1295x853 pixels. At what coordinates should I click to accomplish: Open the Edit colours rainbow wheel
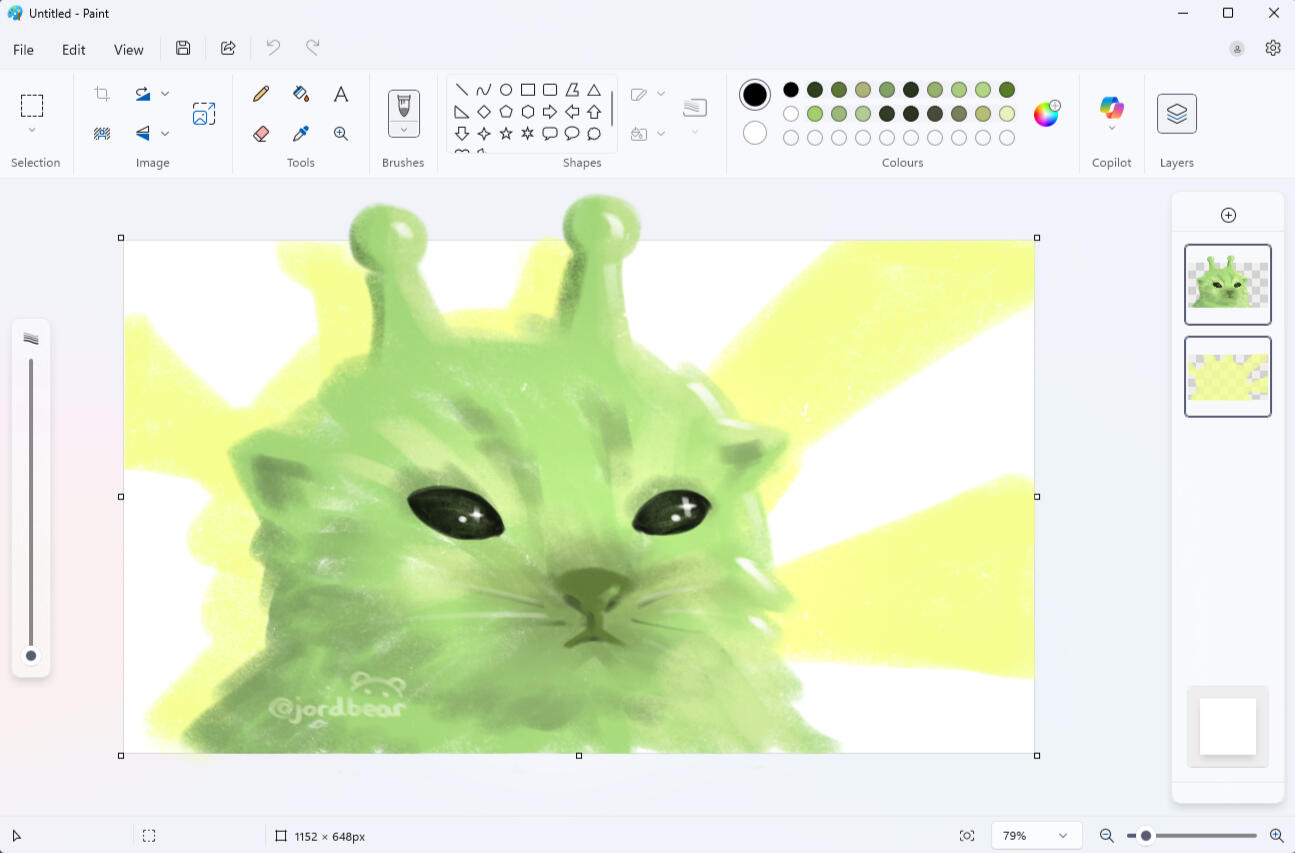coord(1046,114)
